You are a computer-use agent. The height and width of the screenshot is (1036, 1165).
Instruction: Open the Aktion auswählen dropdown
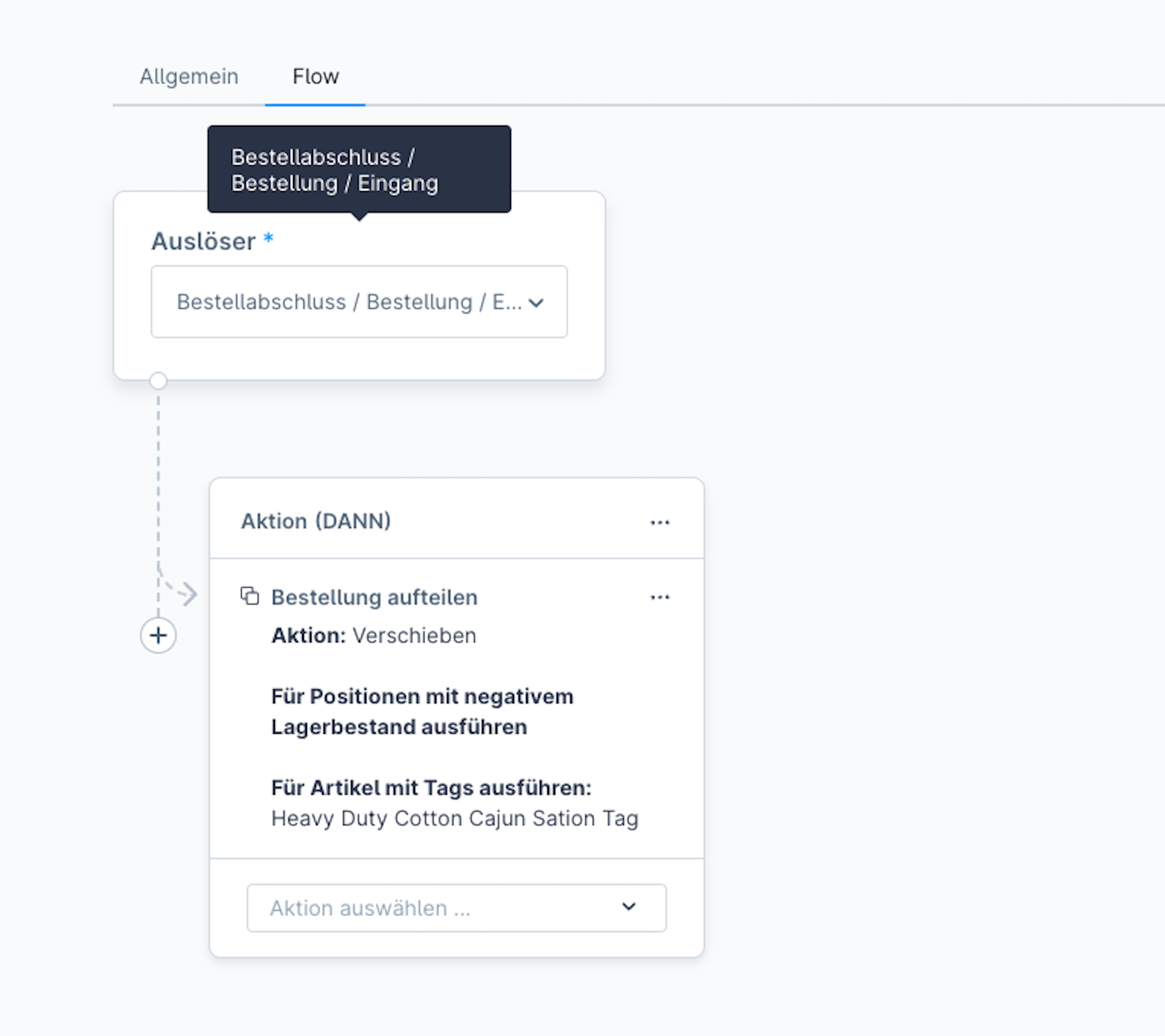click(x=456, y=908)
